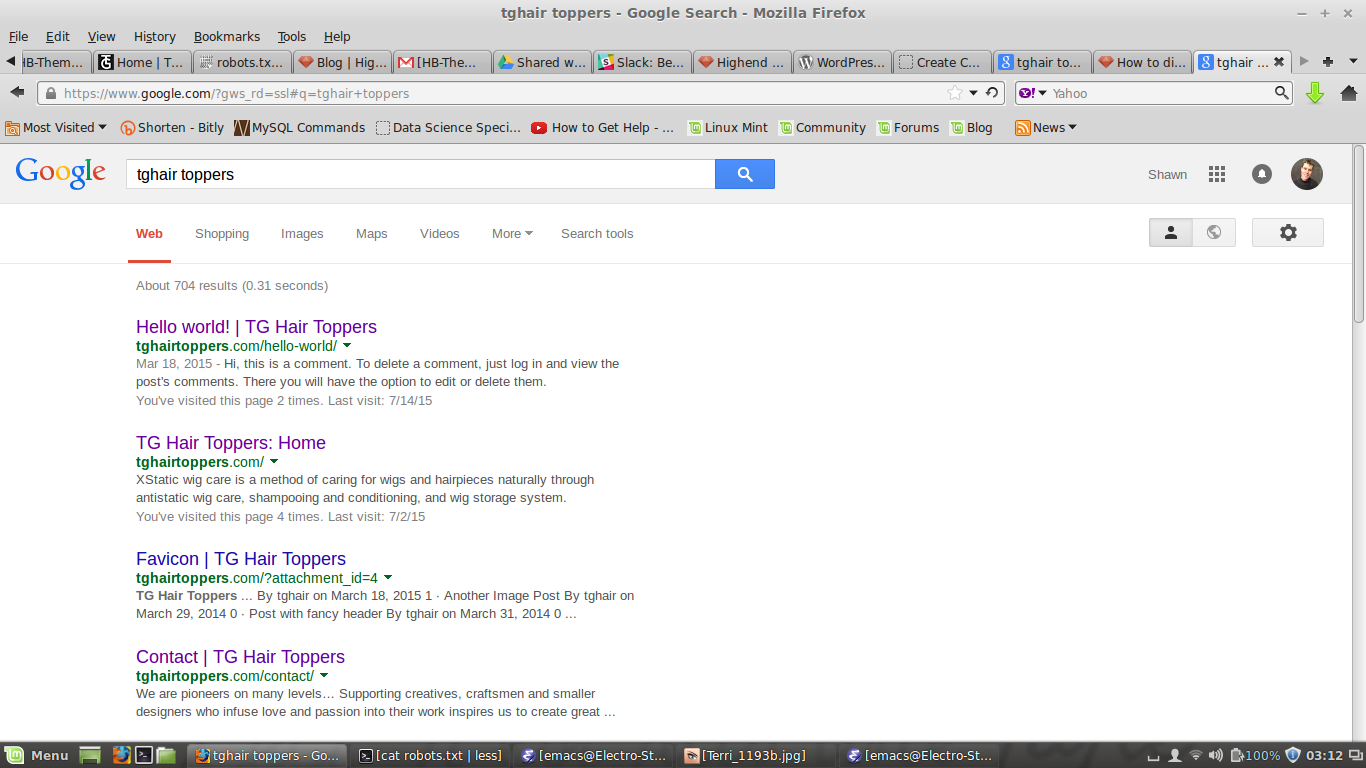The width and height of the screenshot is (1366, 768).
Task: Select the Maps search tab
Action: pyautogui.click(x=371, y=233)
